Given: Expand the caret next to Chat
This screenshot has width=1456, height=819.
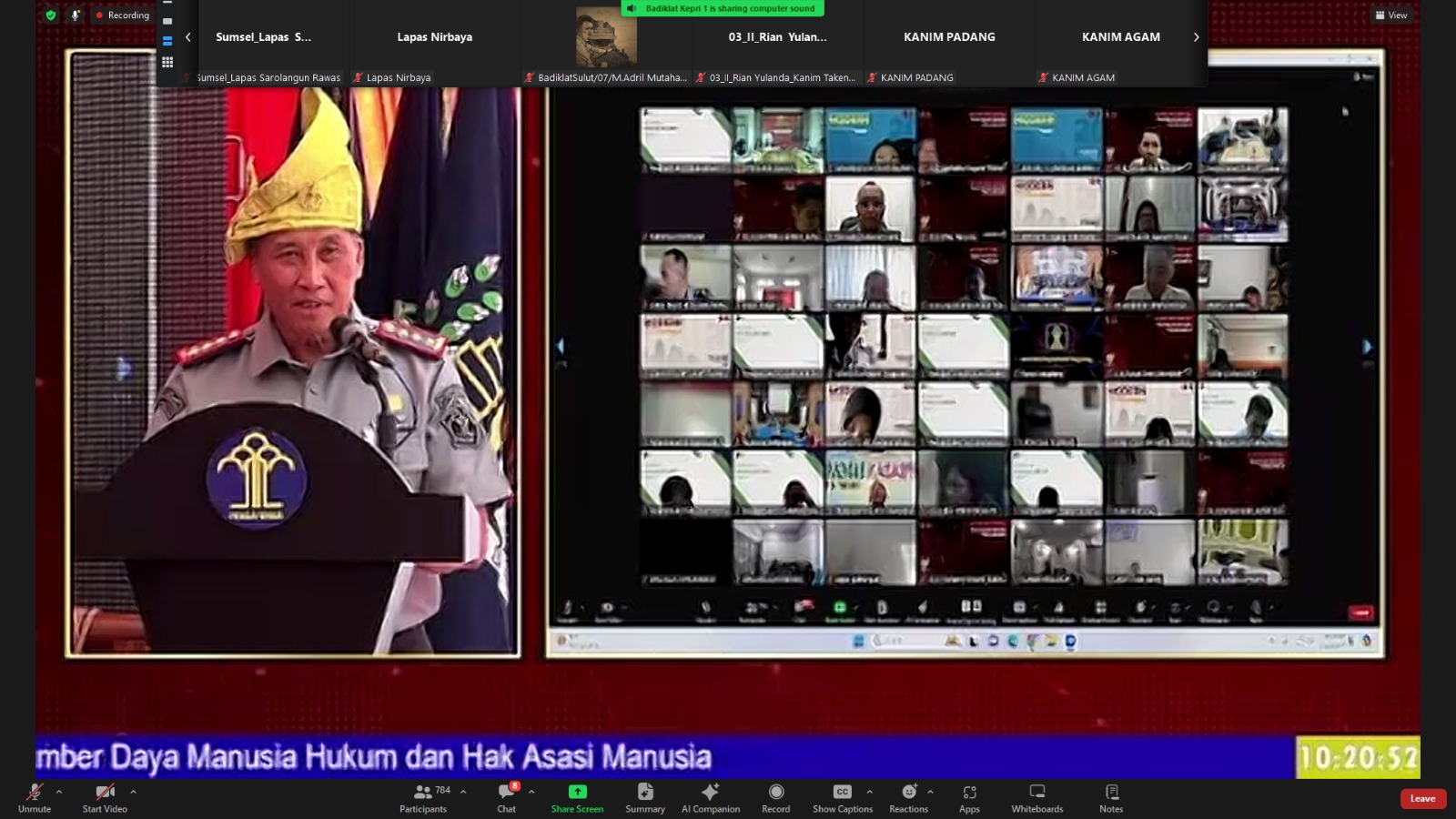Looking at the screenshot, I should 531,792.
